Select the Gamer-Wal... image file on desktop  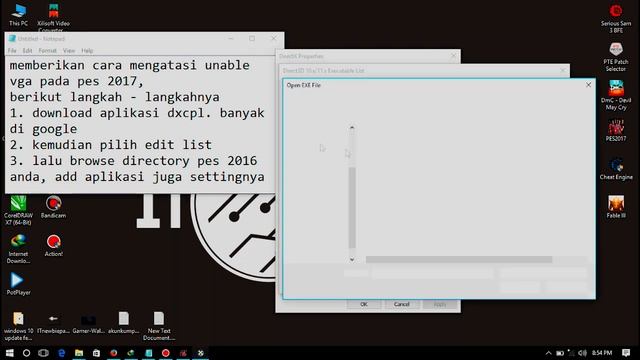[89, 322]
